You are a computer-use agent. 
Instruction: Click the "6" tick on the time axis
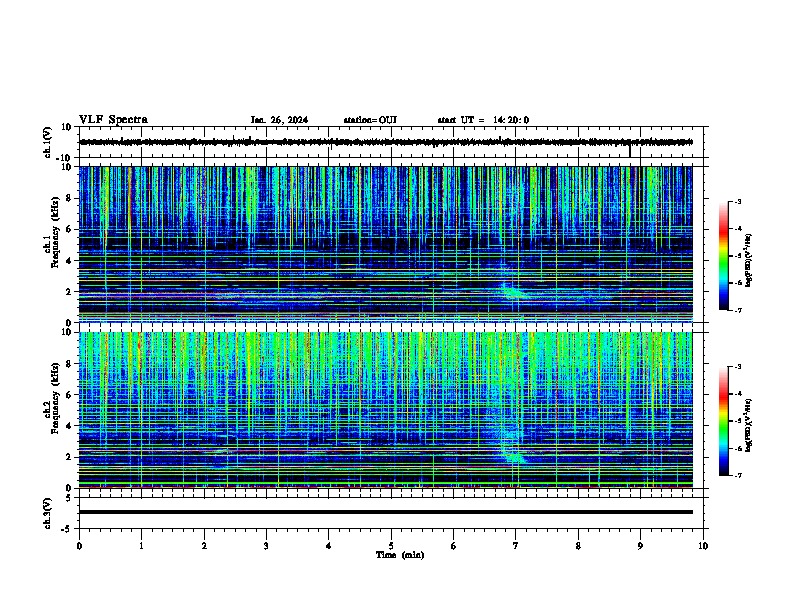(454, 546)
